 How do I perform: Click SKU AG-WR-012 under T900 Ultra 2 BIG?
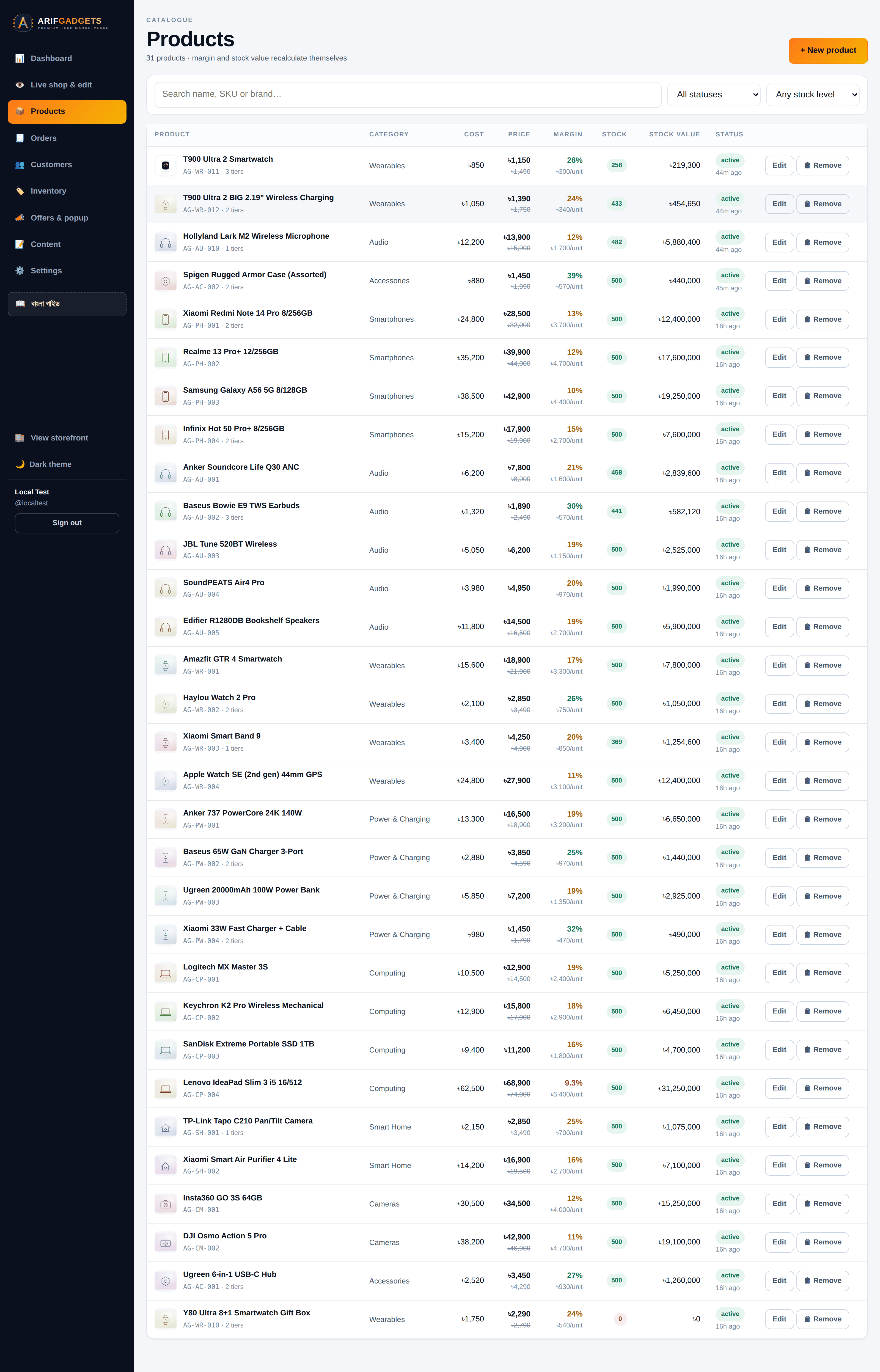pos(201,210)
